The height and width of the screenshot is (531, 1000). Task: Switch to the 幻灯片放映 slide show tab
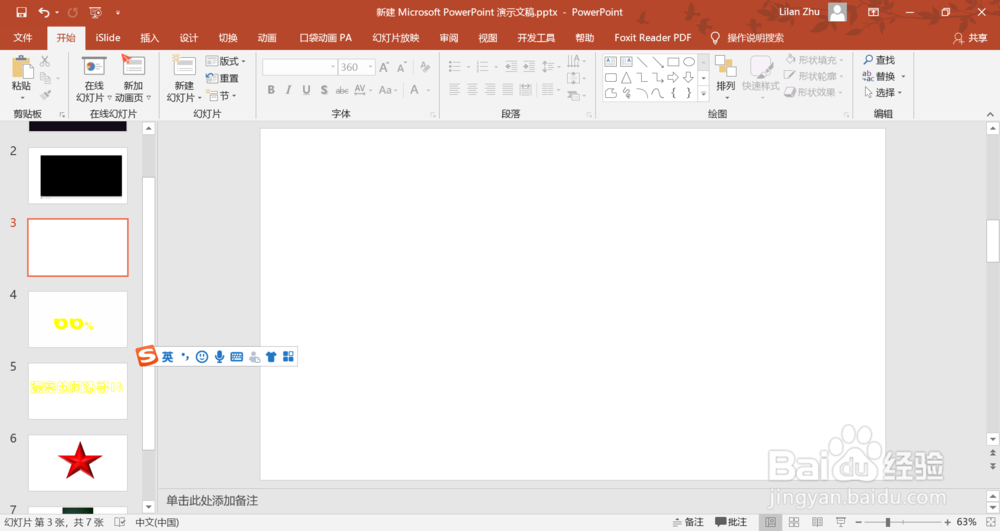click(x=395, y=38)
